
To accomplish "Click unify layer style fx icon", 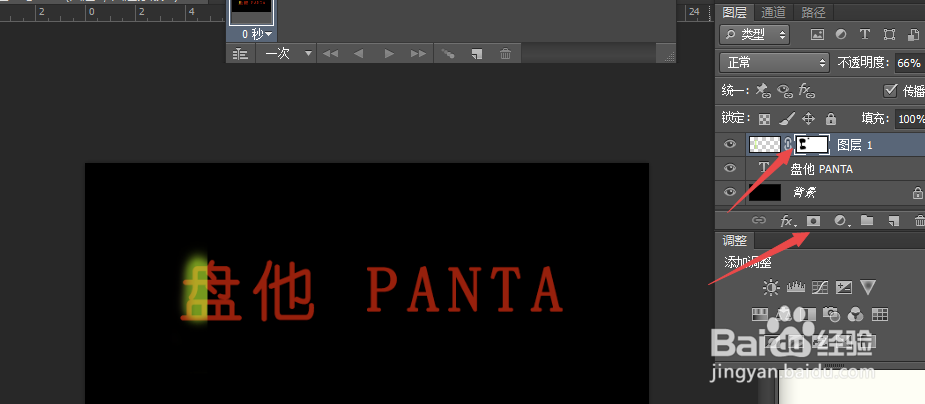I will [806, 90].
